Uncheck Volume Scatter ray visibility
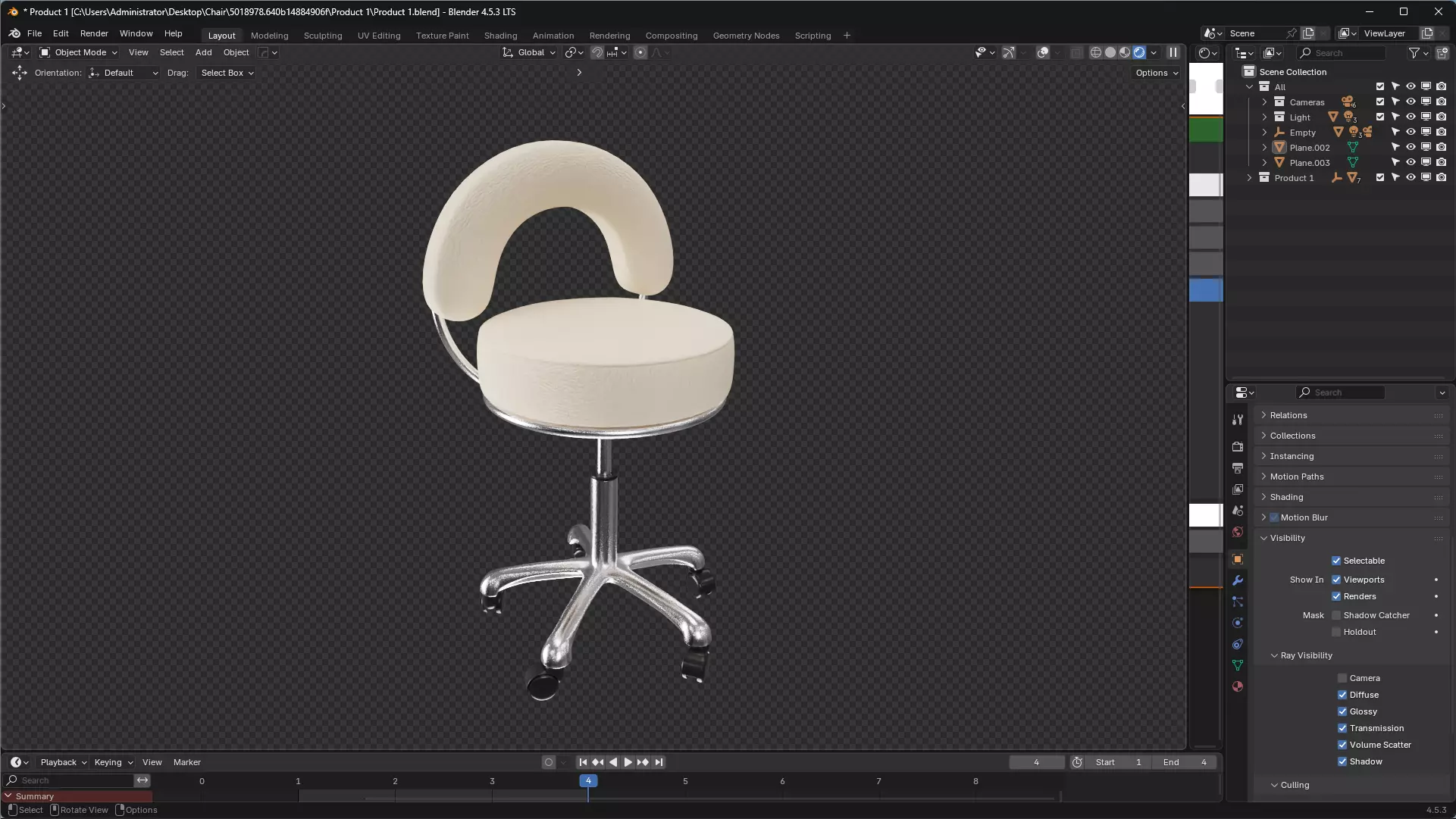Screen dimensions: 1456x819 pyautogui.click(x=1342, y=745)
